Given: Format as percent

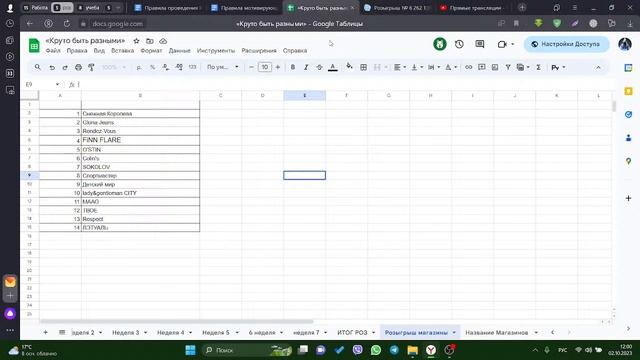Looking at the screenshot, I should point(152,67).
